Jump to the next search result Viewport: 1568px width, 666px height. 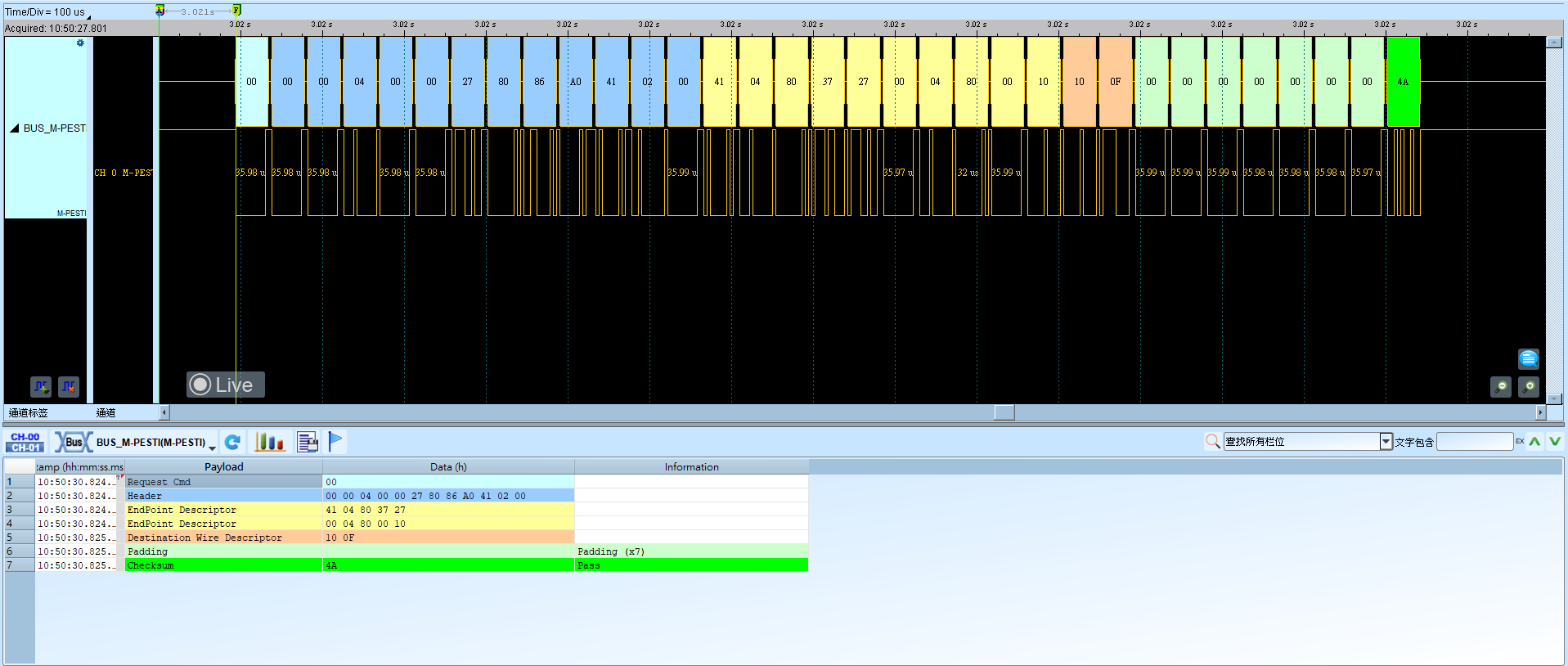click(1554, 442)
